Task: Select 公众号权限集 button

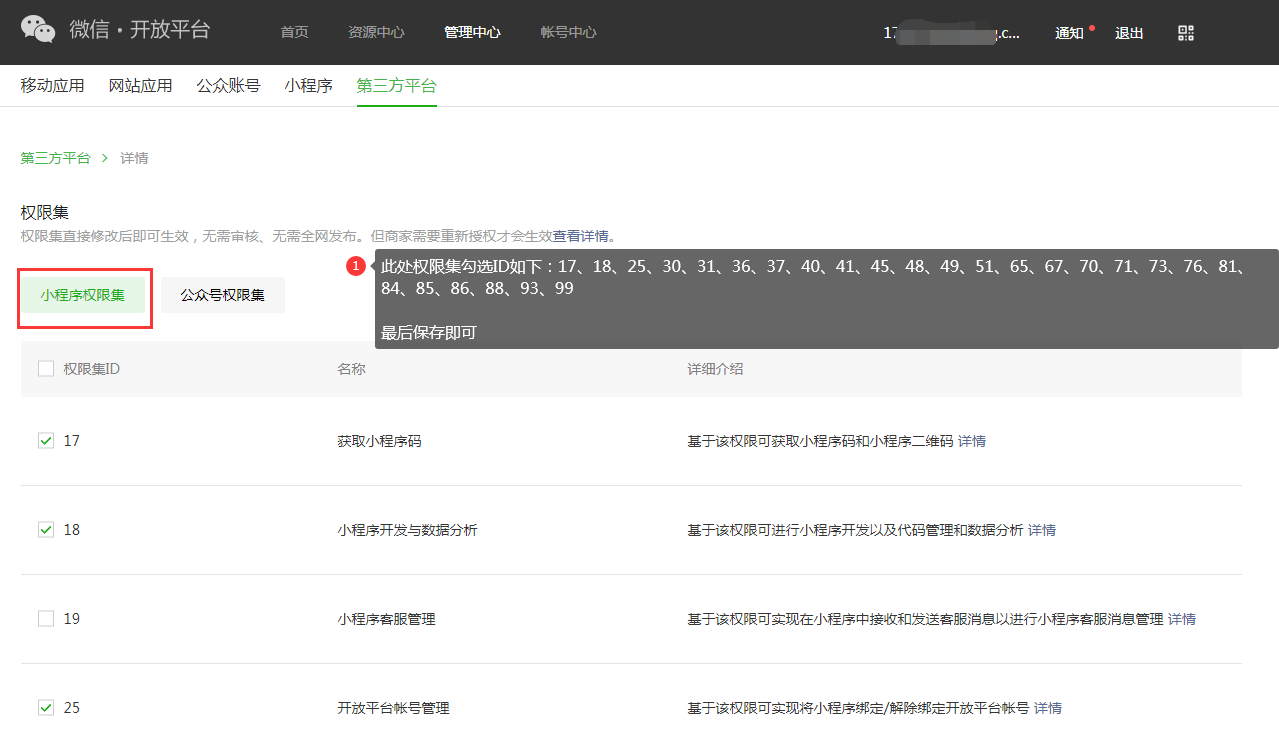Action: pyautogui.click(x=223, y=295)
